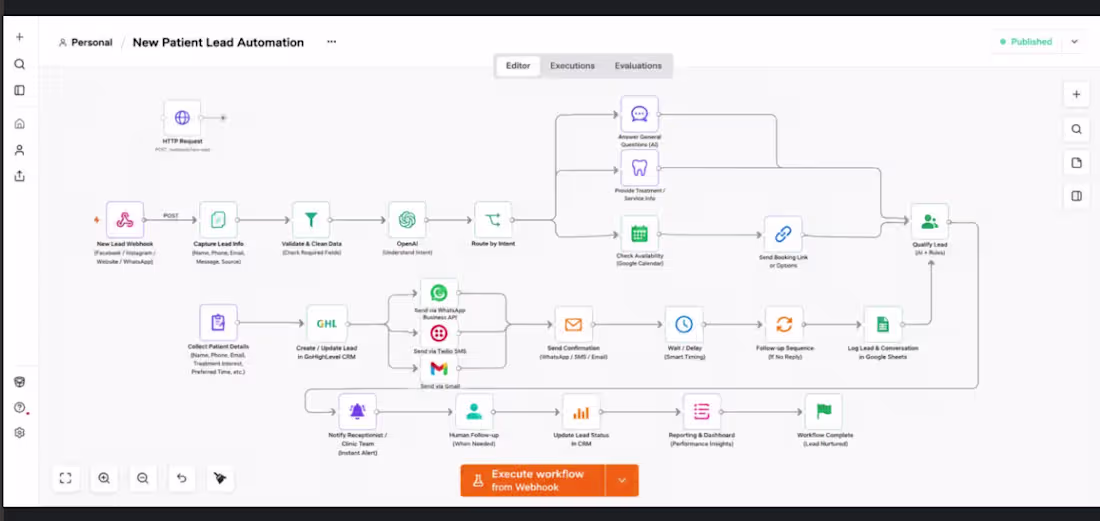Expand the chevron next to Published
This screenshot has width=1100, height=521.
[x=1074, y=42]
